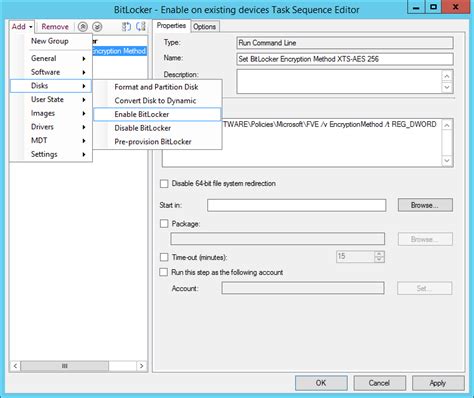Select Format and Partition Disk
This screenshot has width=474, height=398.
[x=157, y=87]
